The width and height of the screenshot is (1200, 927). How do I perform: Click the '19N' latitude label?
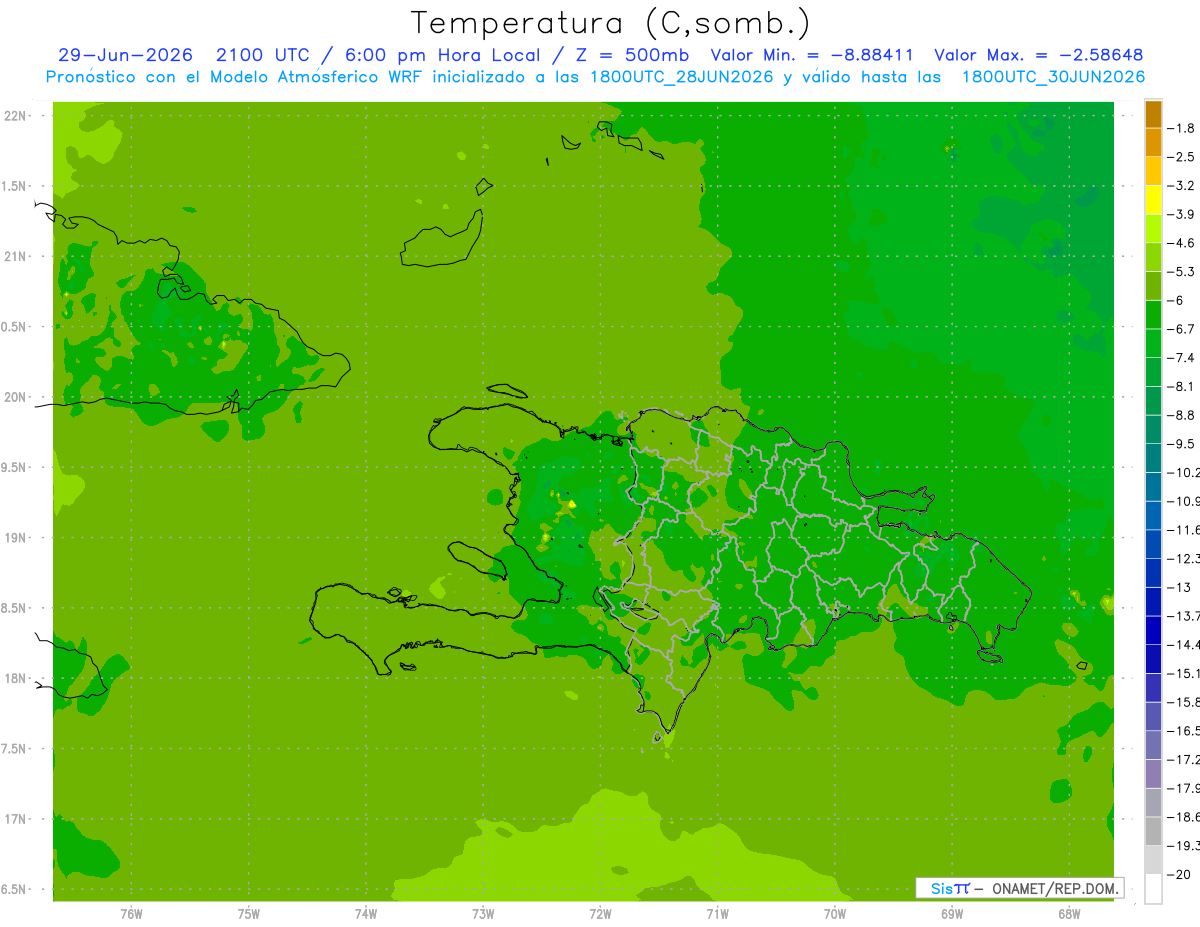coord(15,537)
